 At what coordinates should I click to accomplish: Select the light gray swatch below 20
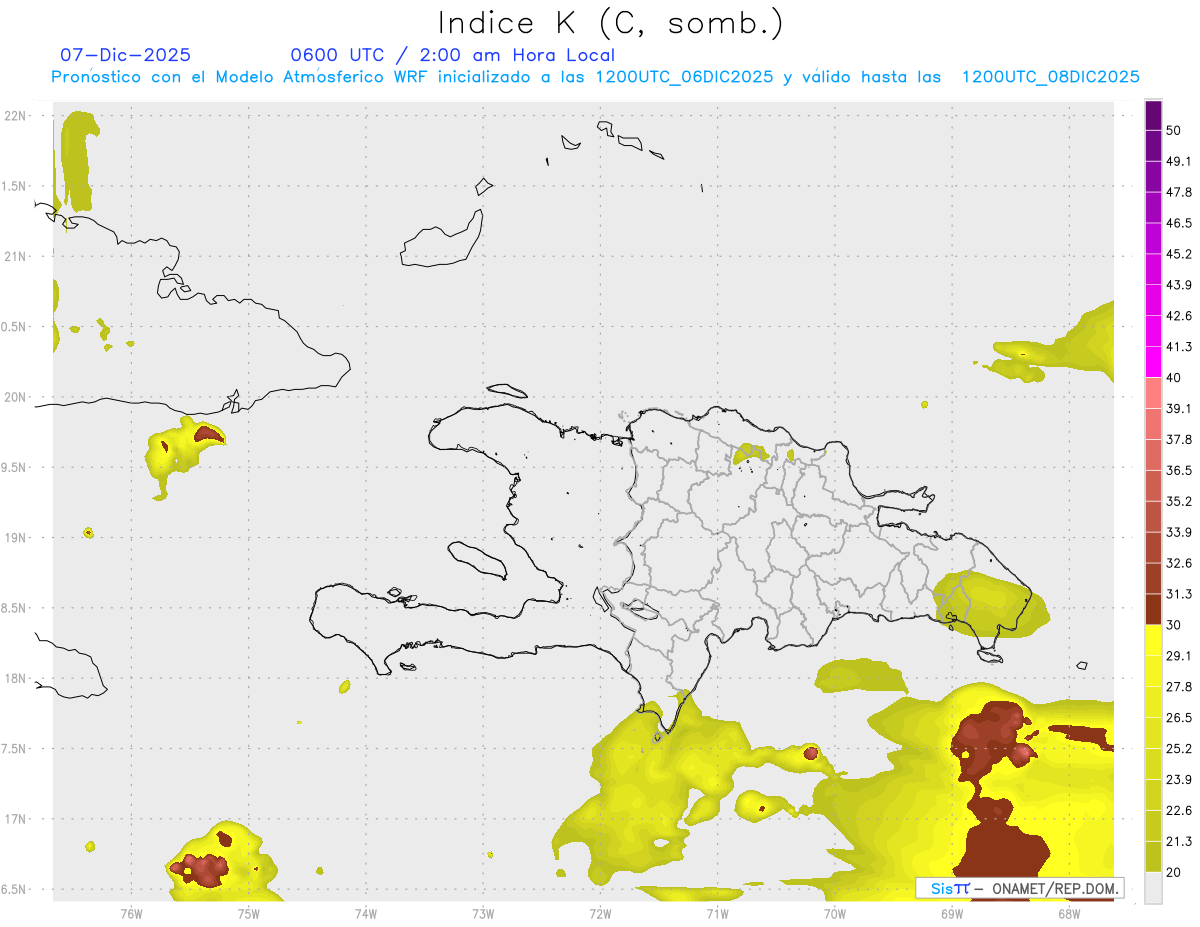coord(1154,887)
